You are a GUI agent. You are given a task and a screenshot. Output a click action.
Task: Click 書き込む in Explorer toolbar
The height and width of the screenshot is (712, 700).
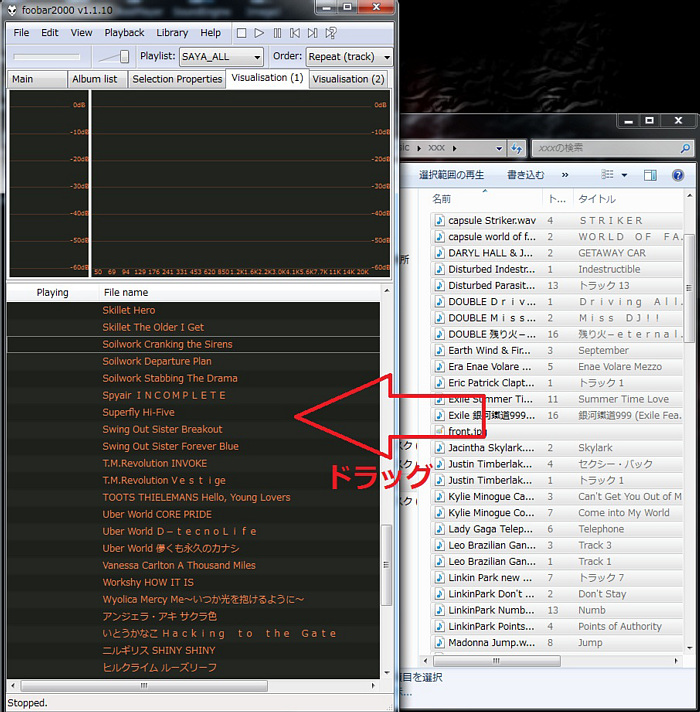(525, 175)
